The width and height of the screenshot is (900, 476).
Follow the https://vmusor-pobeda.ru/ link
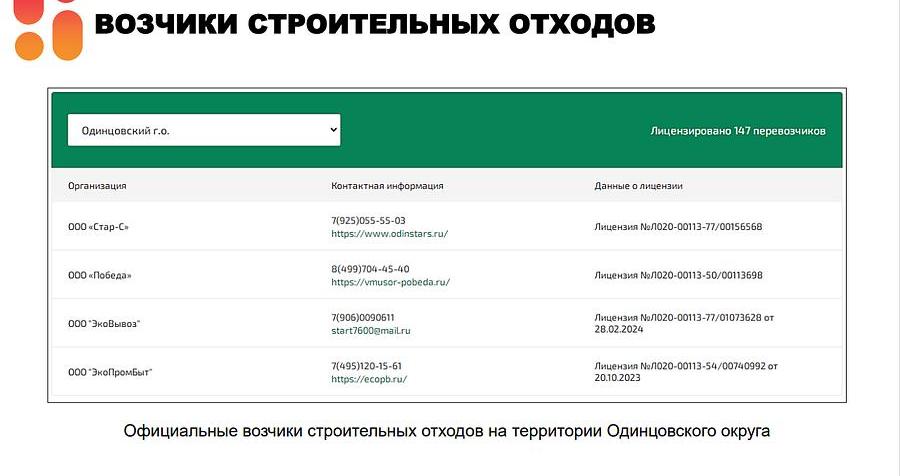click(390, 282)
